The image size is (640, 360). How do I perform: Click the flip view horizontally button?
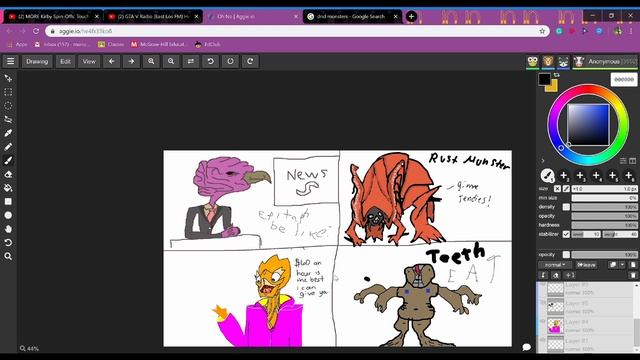point(191,61)
